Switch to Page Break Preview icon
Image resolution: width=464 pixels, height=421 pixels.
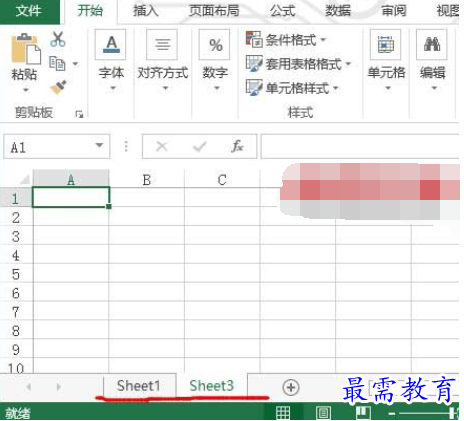tap(363, 413)
